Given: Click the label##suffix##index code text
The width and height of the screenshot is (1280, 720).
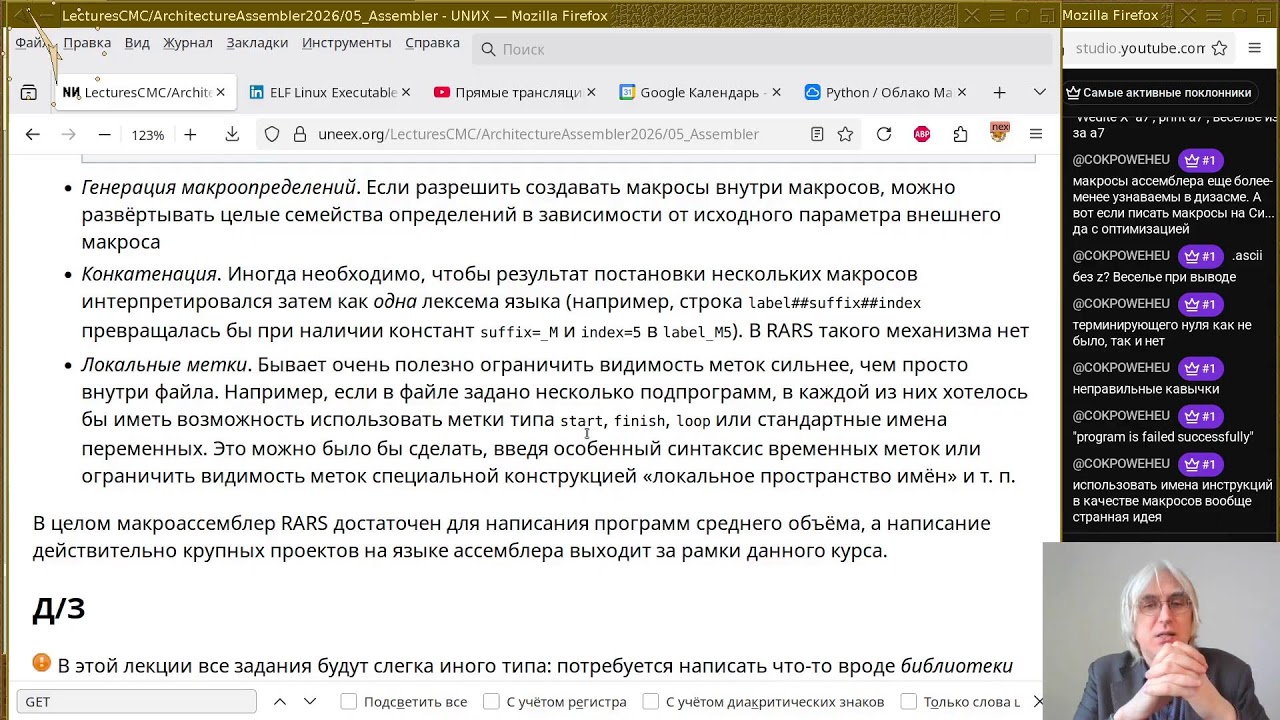Looking at the screenshot, I should (834, 303).
